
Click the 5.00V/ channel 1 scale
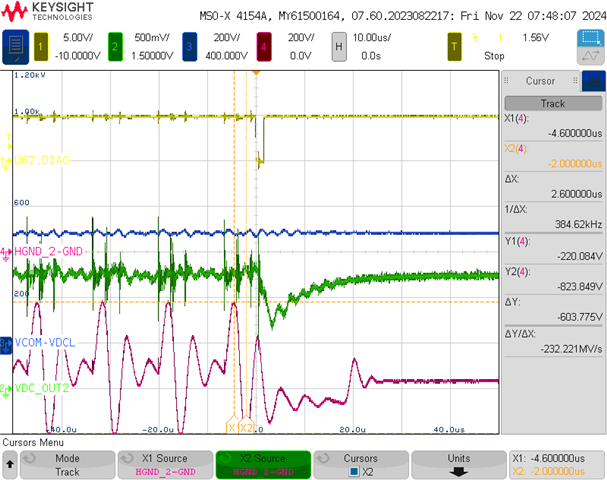(78, 38)
